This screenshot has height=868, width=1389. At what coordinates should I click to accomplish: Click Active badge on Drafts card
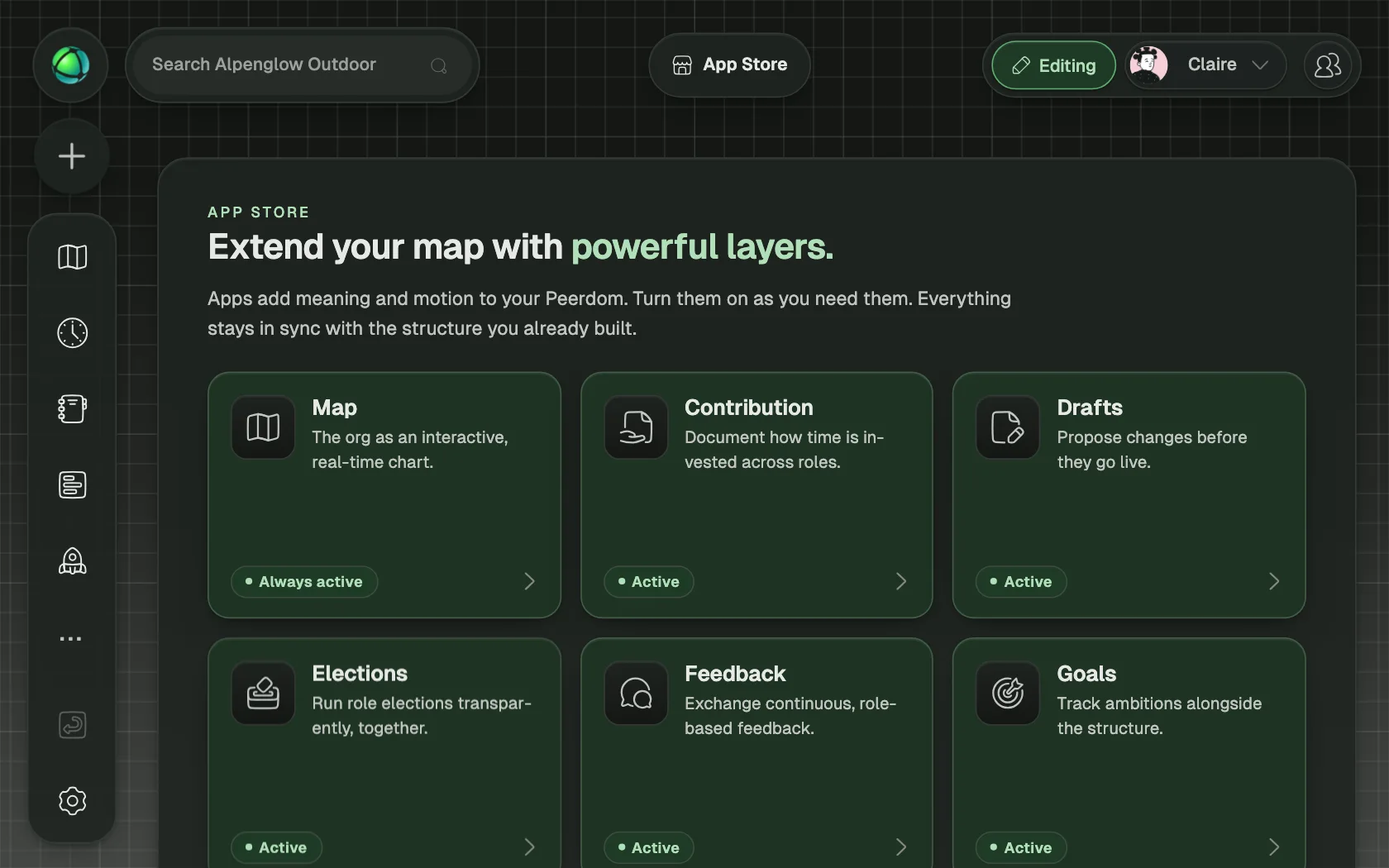click(1021, 582)
